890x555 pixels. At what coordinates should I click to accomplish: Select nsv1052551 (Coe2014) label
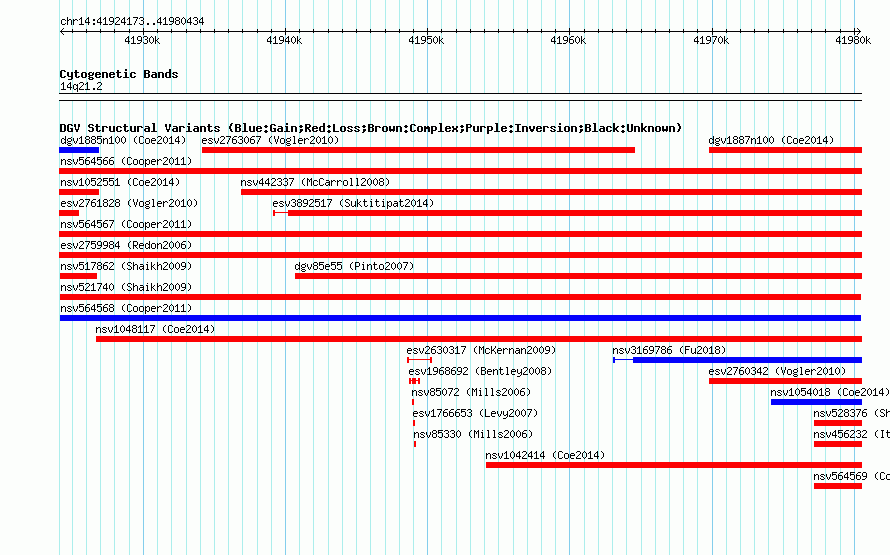(120, 182)
